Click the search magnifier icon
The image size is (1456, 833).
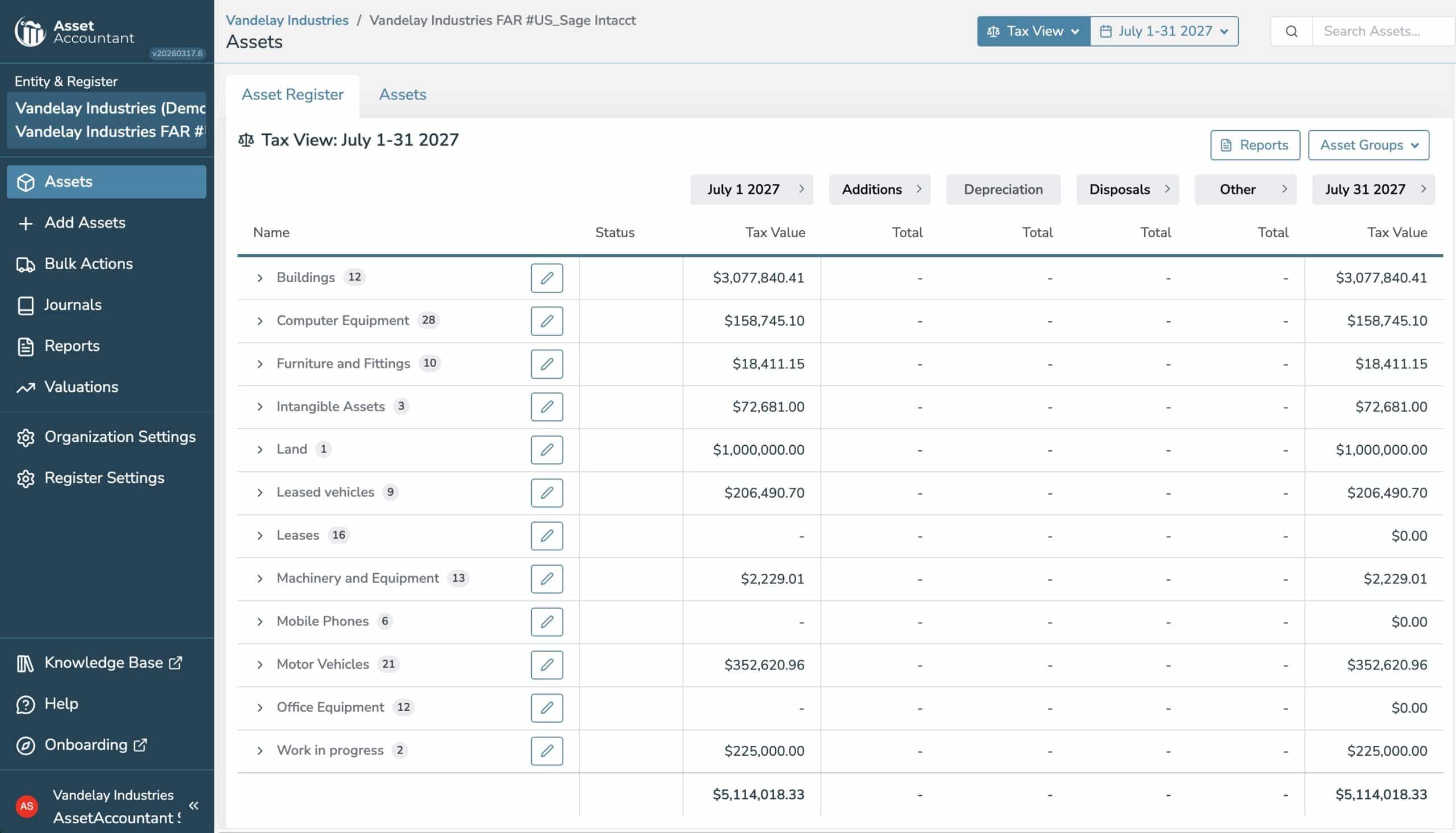click(x=1291, y=31)
